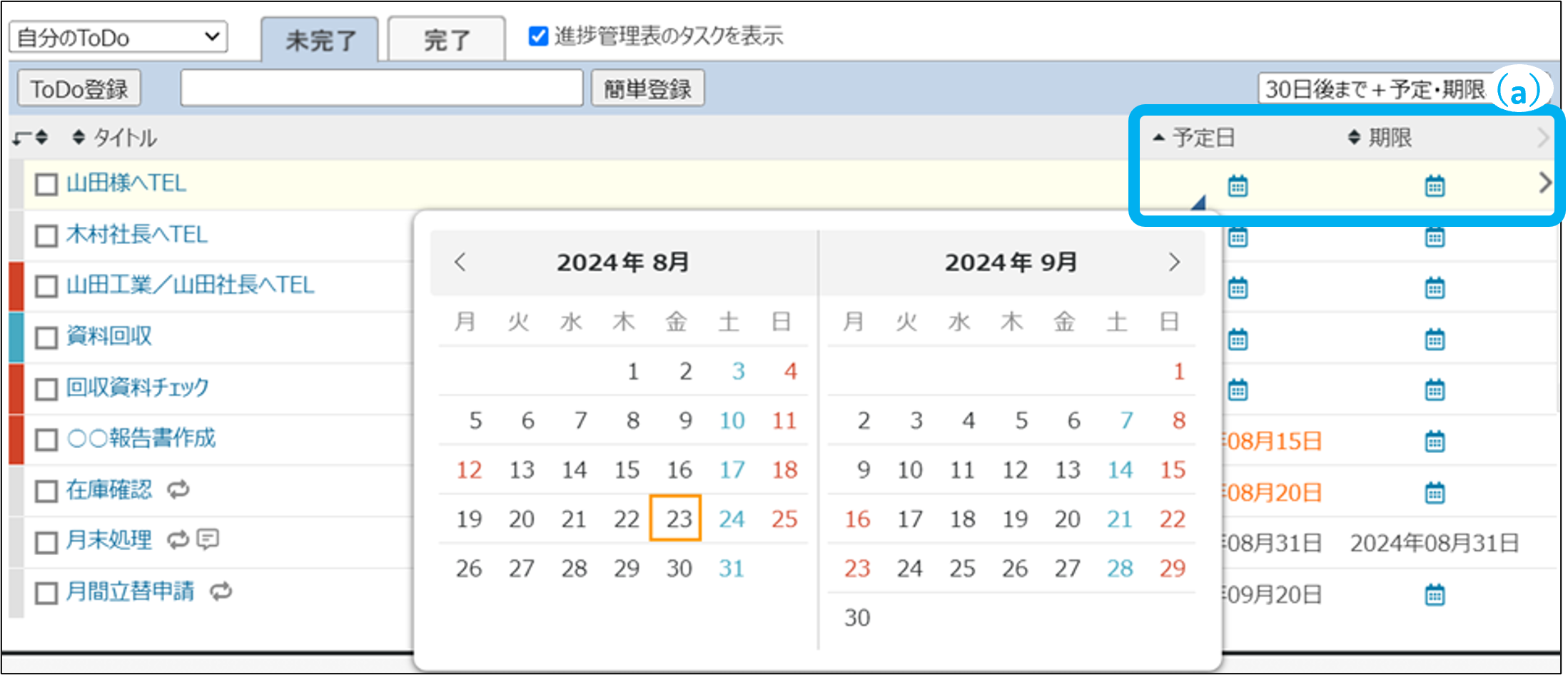Screen dimensions: 1568x675
Task: Select the 未完了 tab
Action: click(x=320, y=40)
